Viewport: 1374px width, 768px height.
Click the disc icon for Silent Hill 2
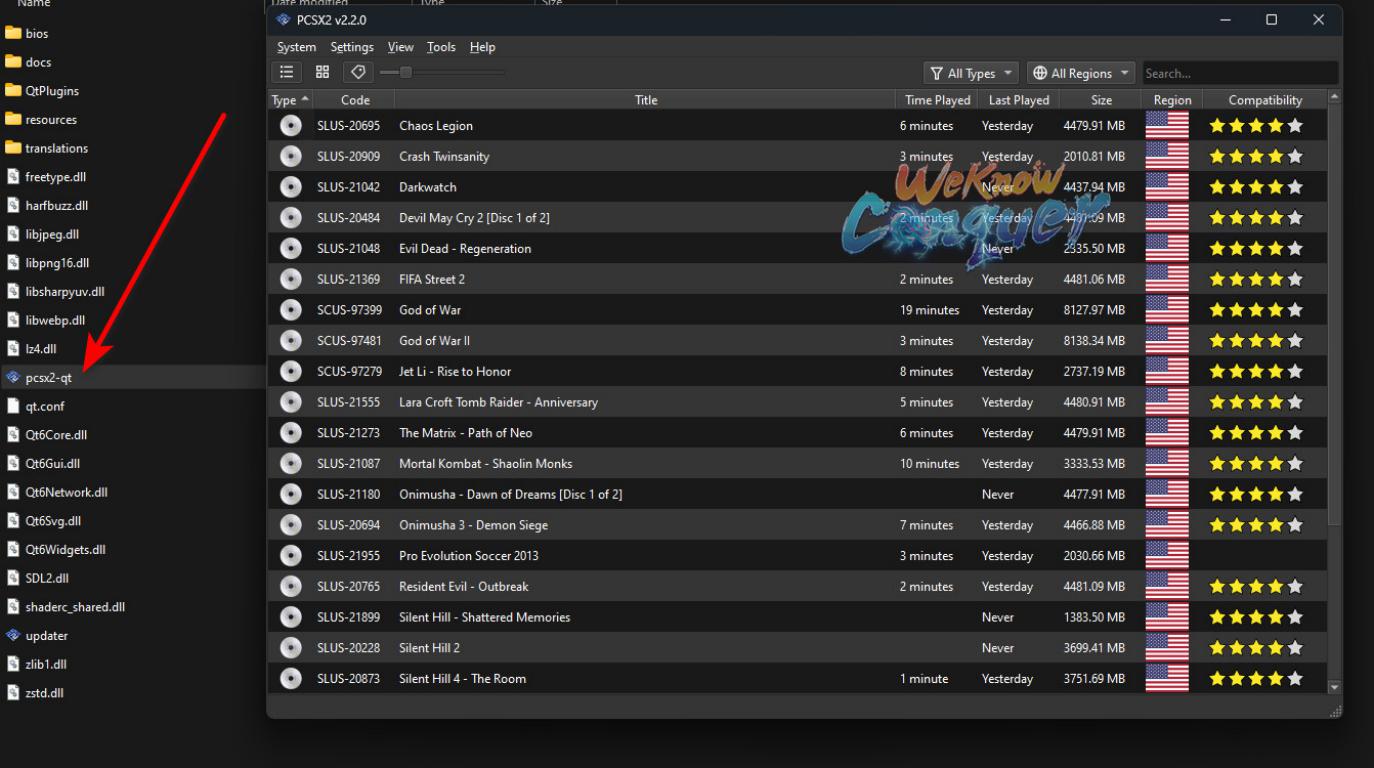click(x=291, y=648)
